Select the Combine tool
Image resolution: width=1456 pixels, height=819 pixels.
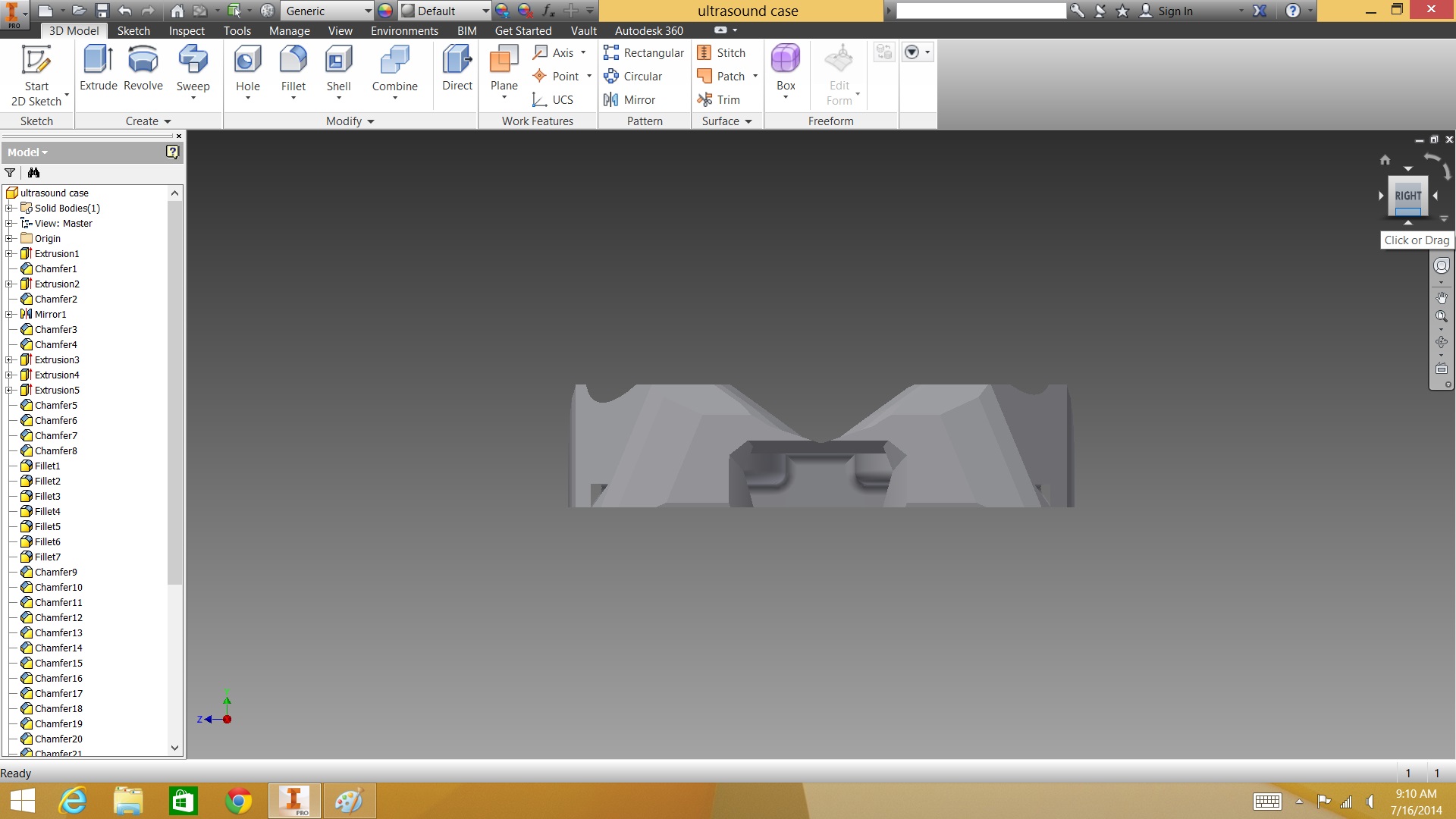point(394,72)
